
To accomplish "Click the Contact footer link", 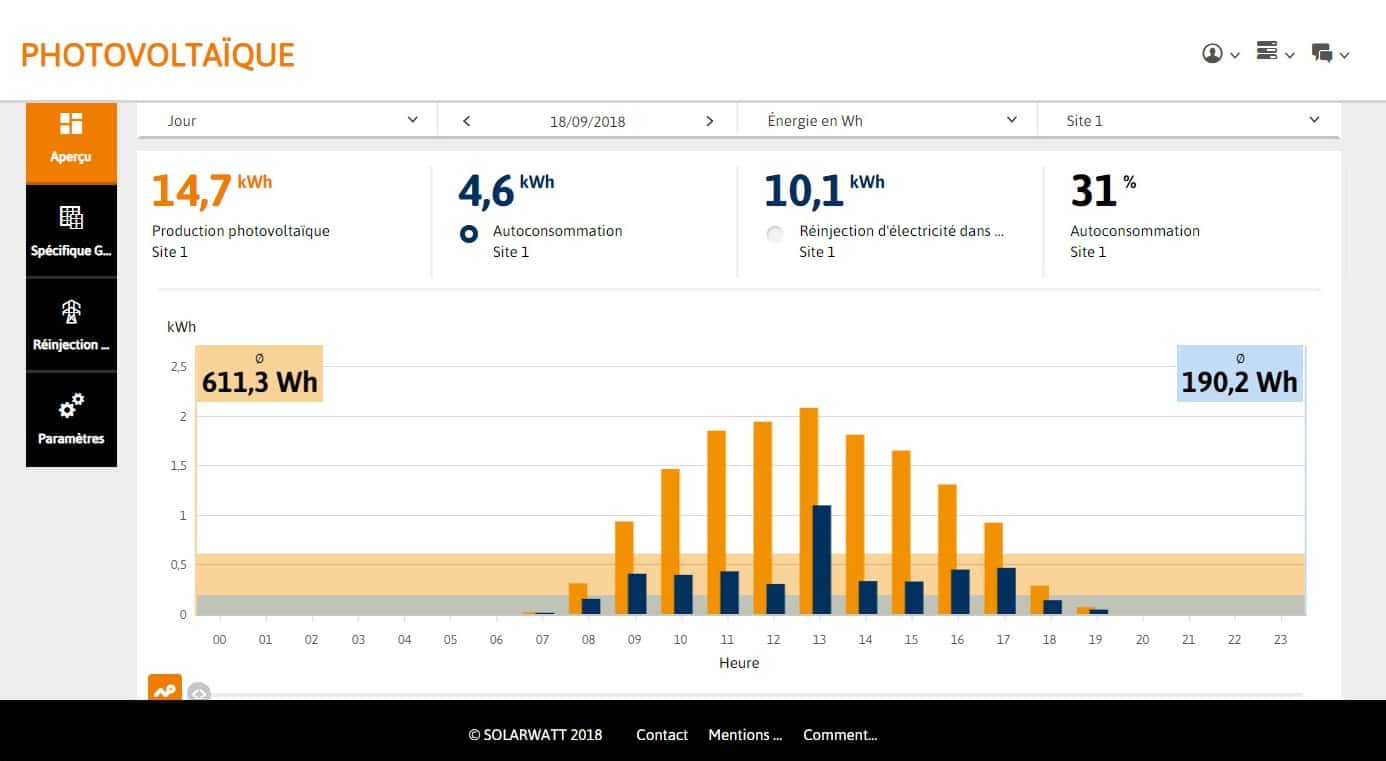I will [x=662, y=735].
